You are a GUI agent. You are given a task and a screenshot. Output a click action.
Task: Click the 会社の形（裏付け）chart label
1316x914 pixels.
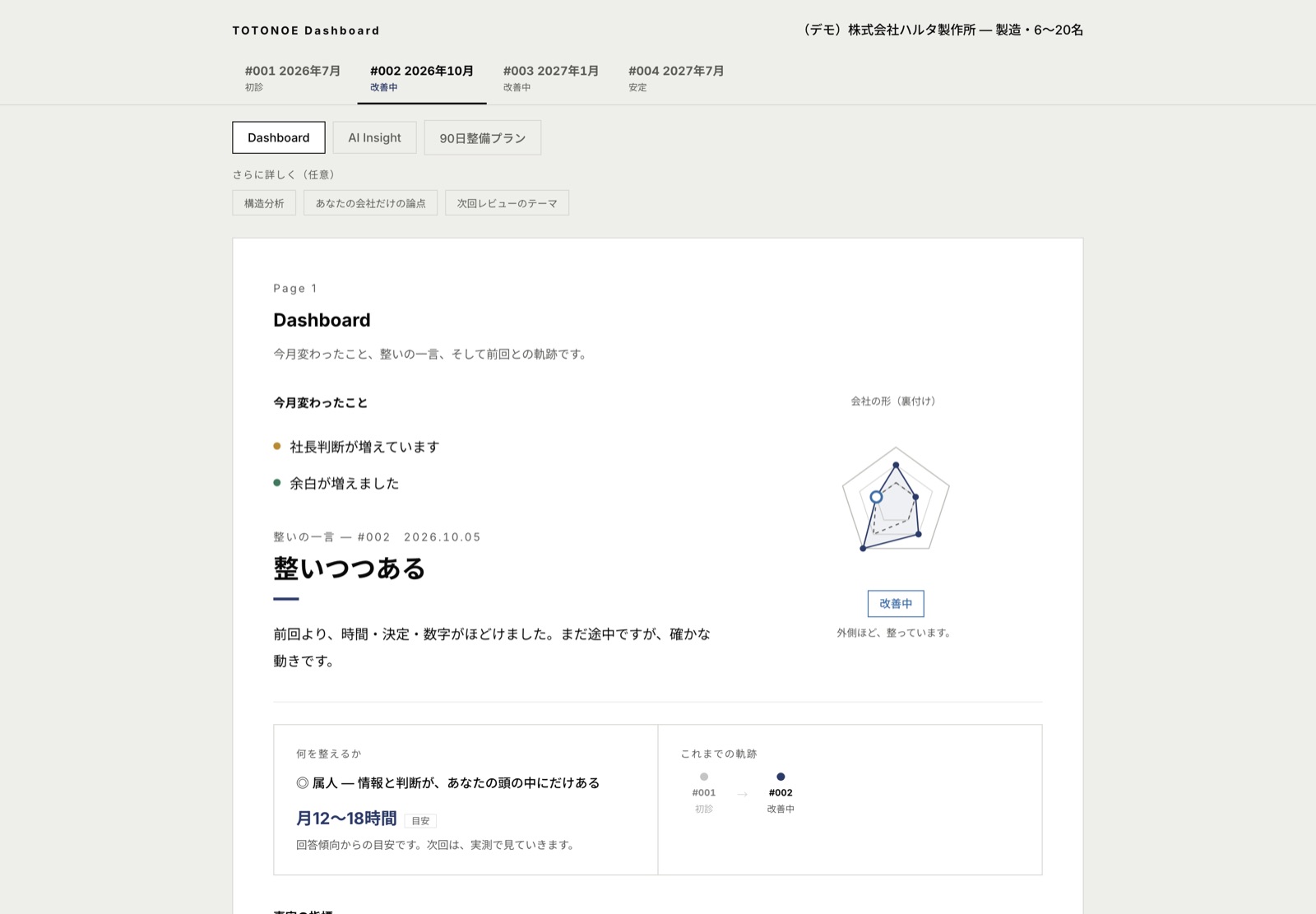(893, 401)
